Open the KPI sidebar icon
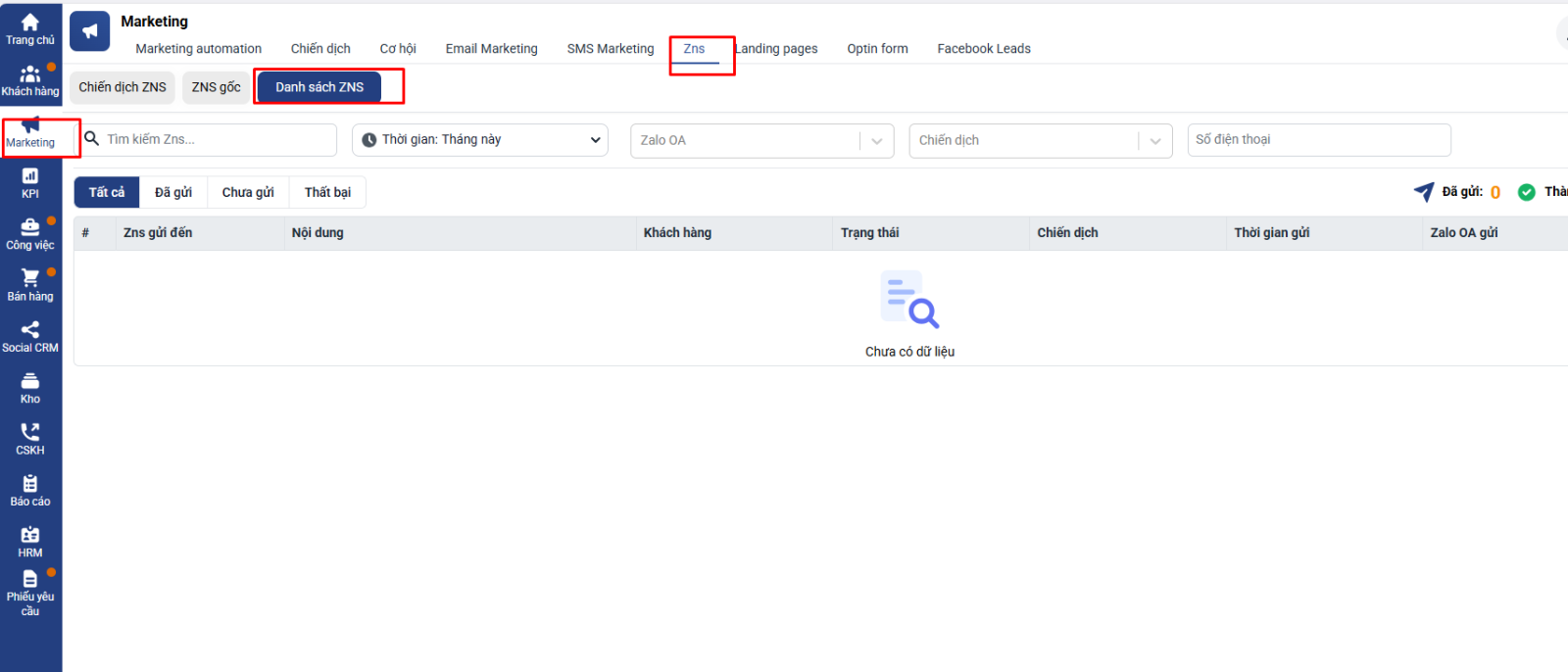 coord(30,183)
